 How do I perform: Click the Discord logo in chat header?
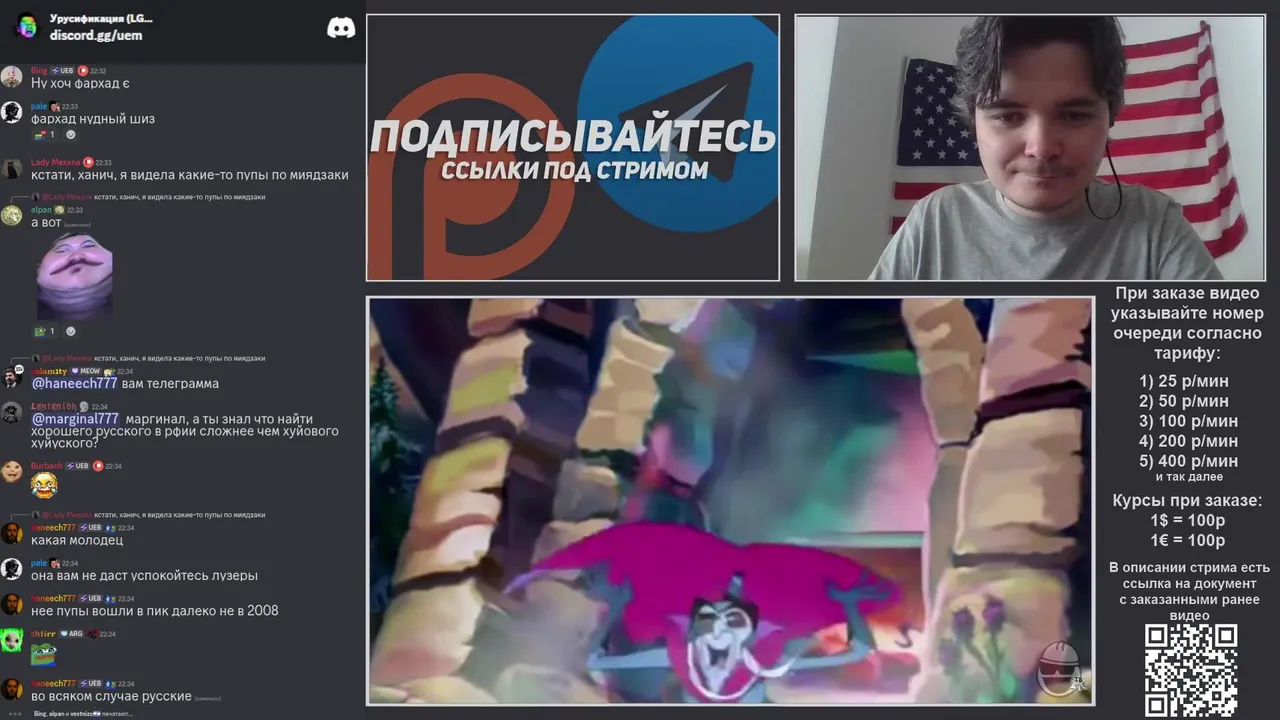[x=341, y=28]
